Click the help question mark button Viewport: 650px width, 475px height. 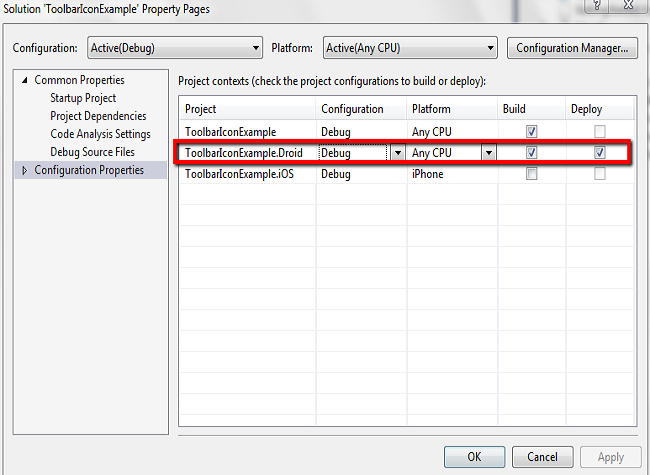pyautogui.click(x=597, y=5)
